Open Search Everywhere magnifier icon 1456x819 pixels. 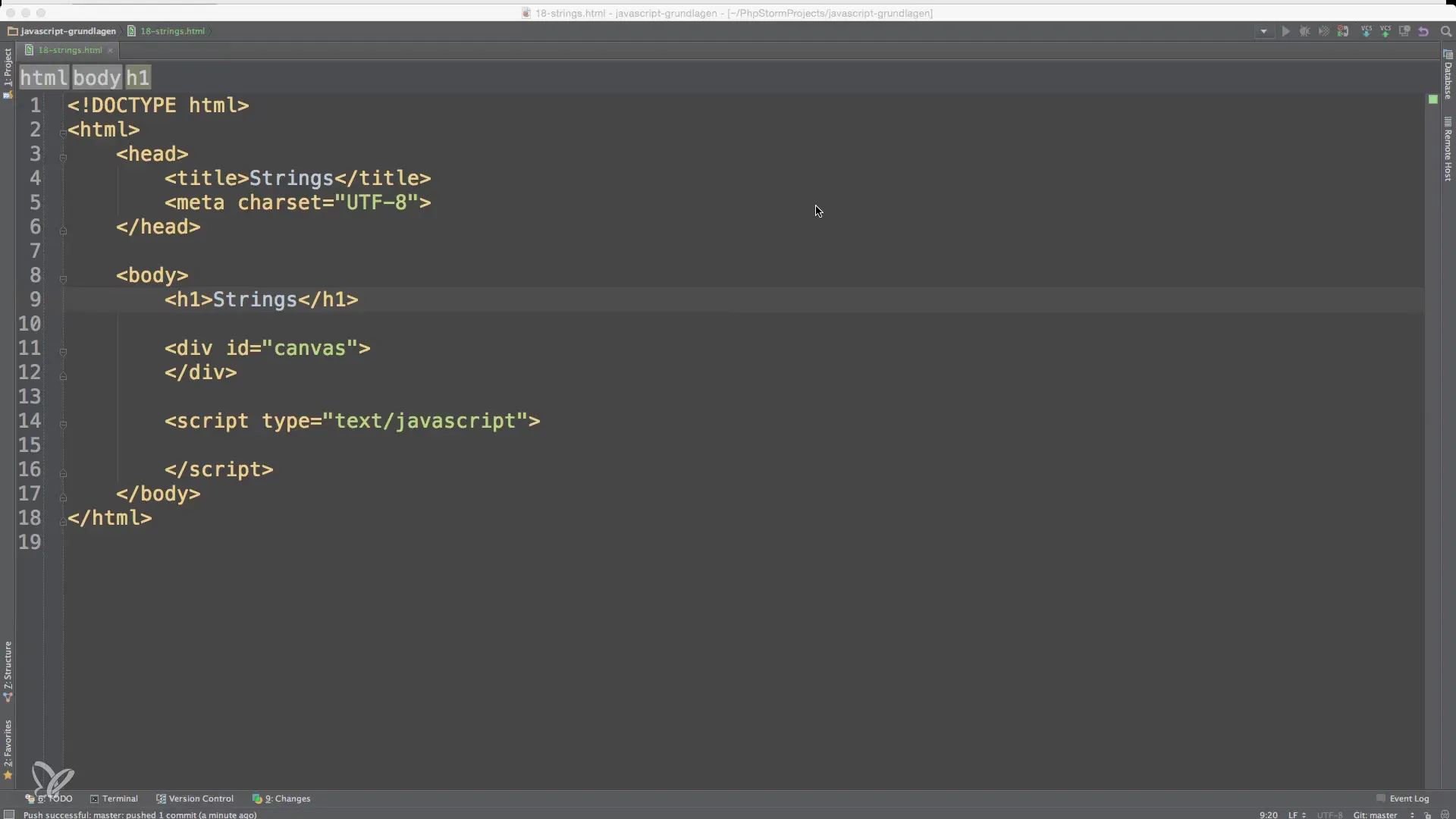click(1445, 32)
